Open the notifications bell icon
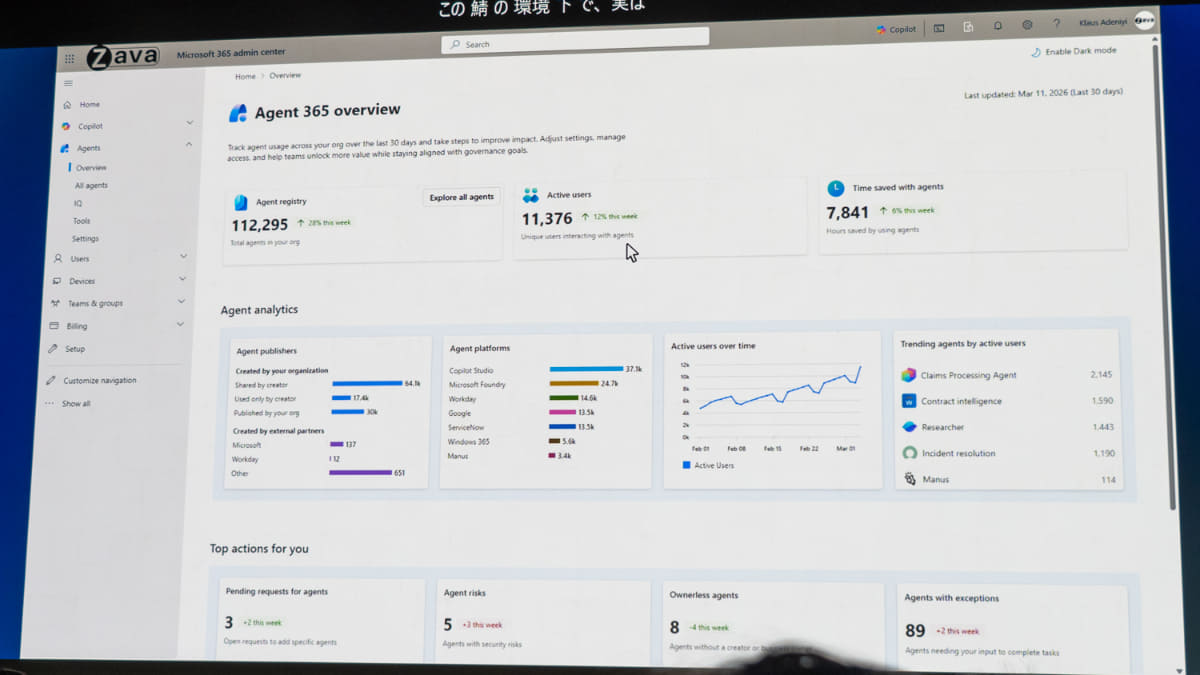The width and height of the screenshot is (1200, 675). coord(997,26)
